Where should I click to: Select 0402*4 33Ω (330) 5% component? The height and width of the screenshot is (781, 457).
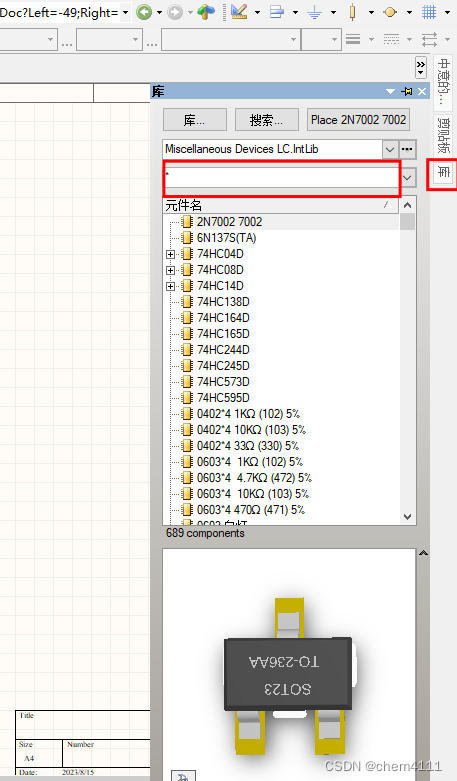(x=248, y=446)
